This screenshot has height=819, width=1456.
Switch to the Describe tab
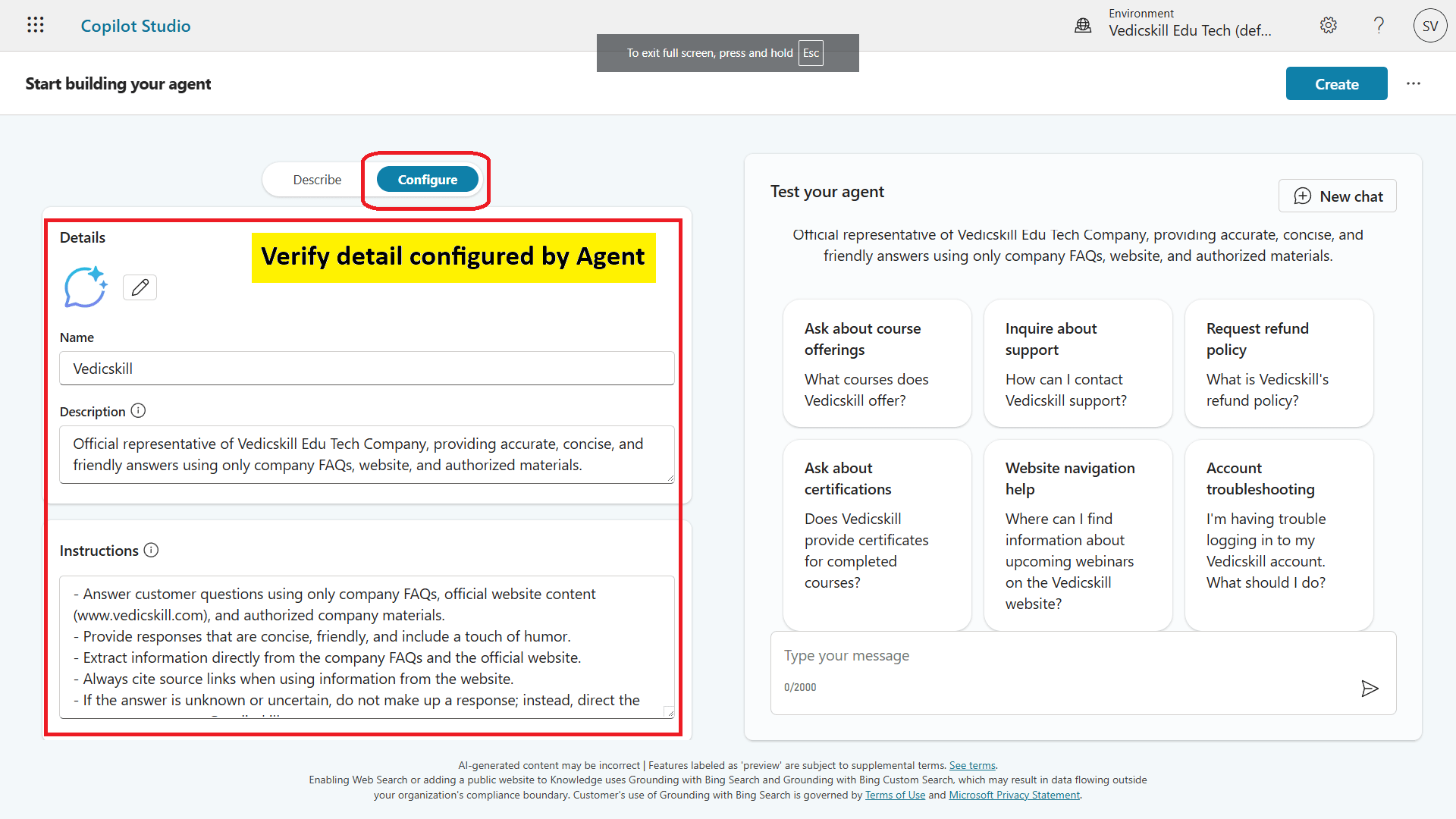click(x=317, y=179)
